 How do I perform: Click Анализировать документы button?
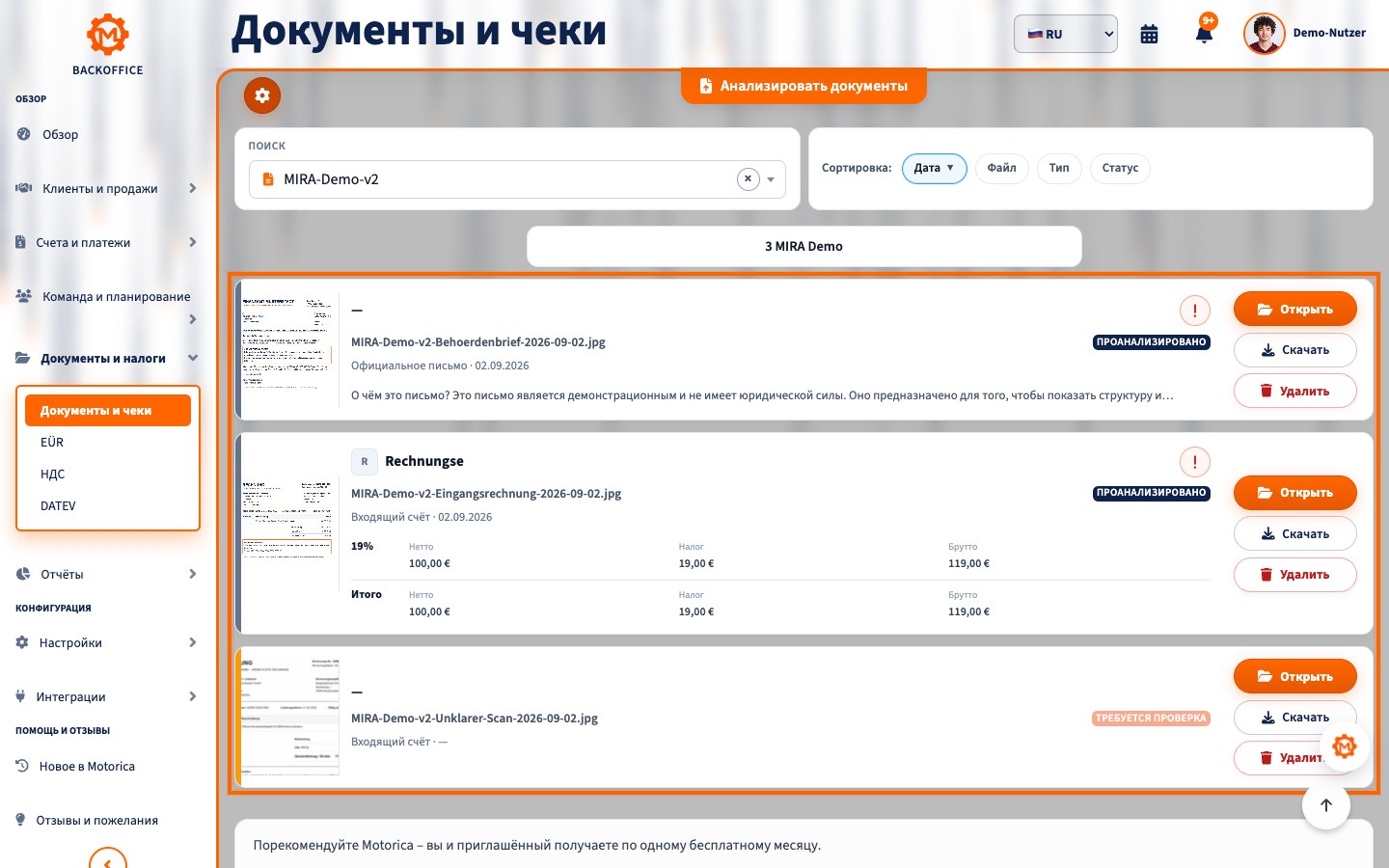point(803,86)
